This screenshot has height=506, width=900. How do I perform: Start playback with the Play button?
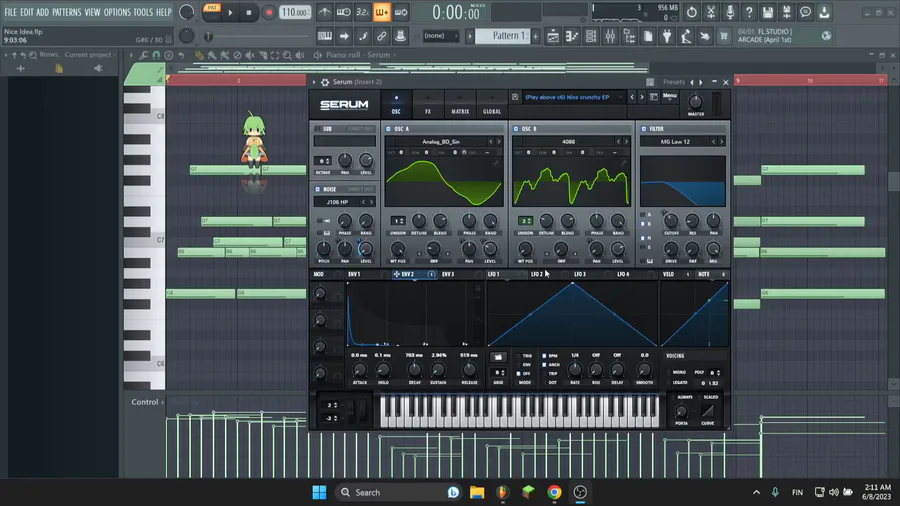click(230, 12)
